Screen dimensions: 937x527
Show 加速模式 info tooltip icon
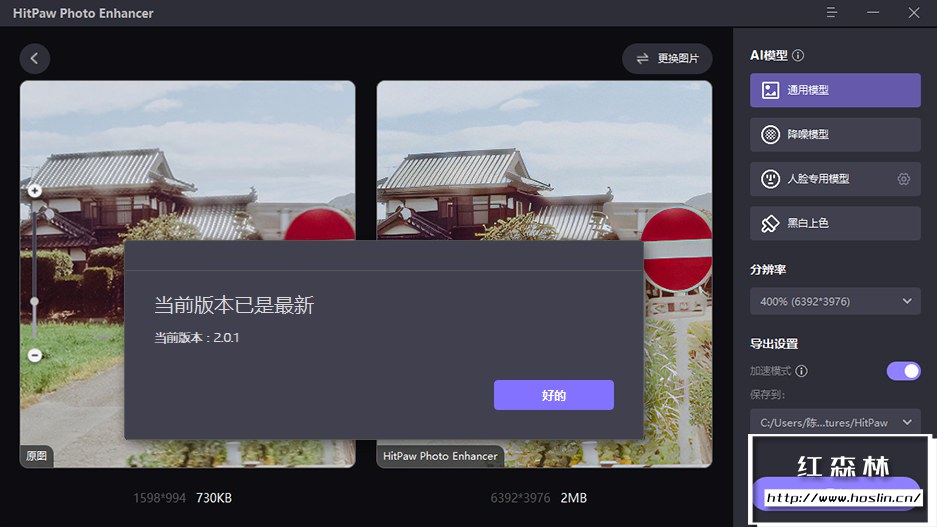click(801, 371)
